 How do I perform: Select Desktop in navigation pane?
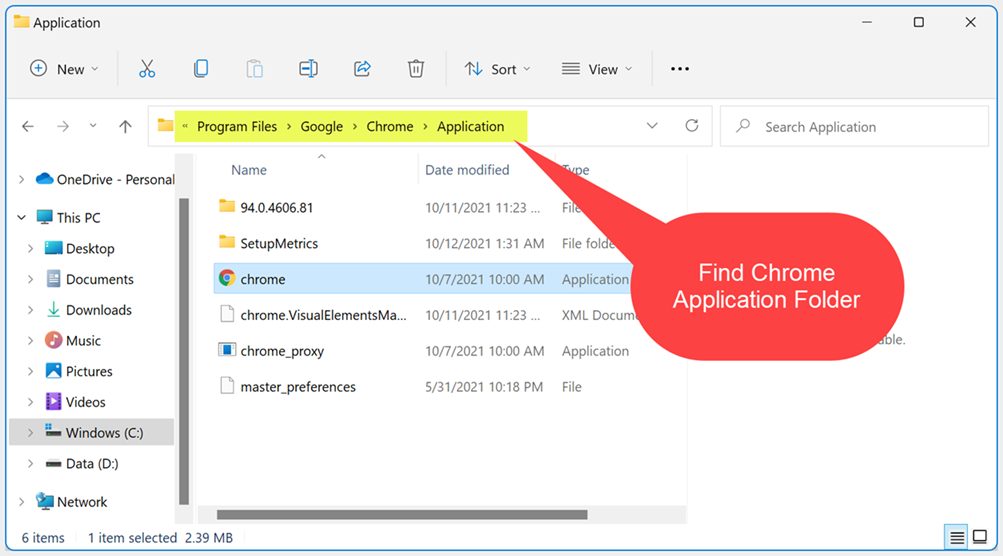[90, 248]
